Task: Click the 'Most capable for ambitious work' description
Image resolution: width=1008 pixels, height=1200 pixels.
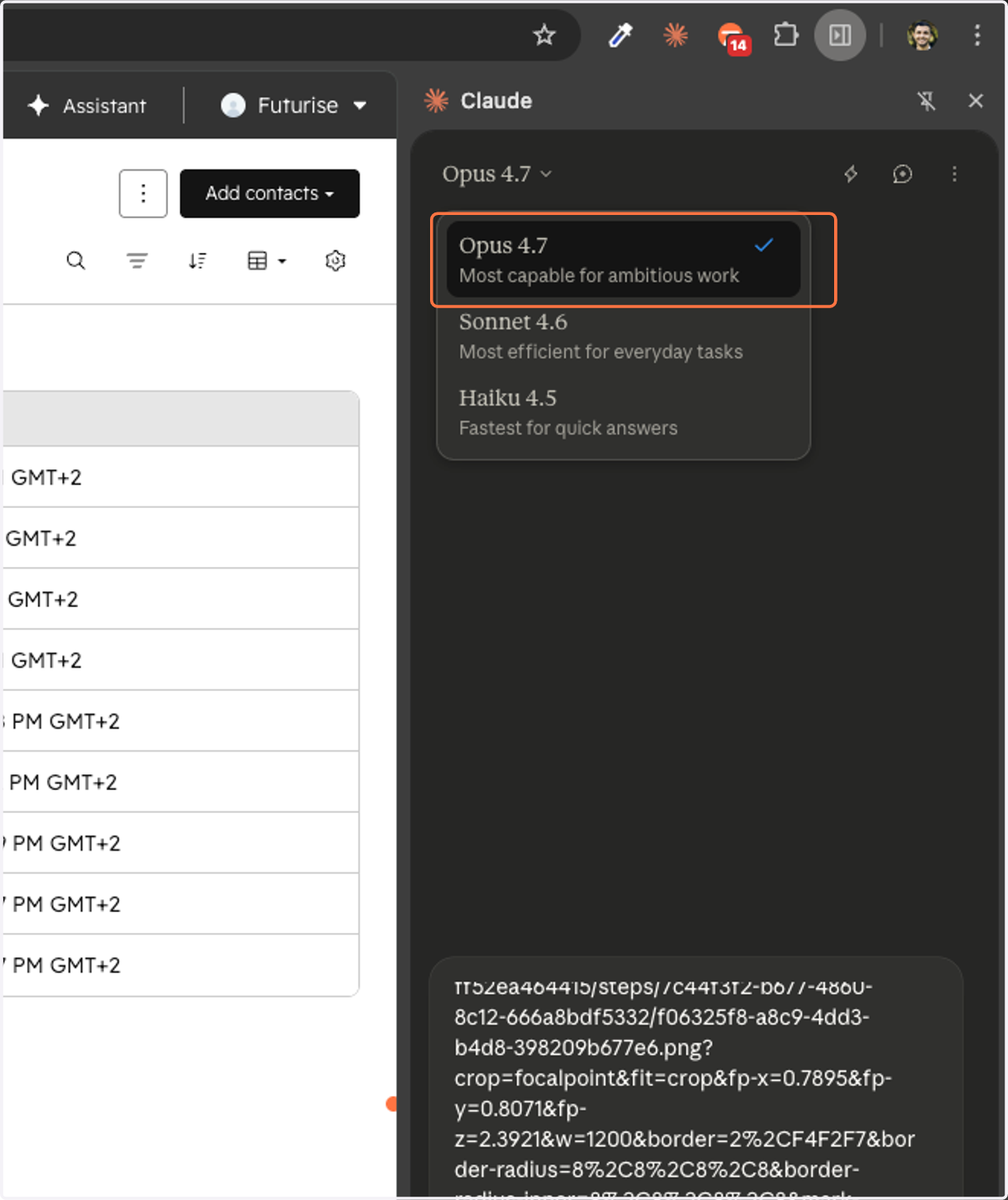Action: pyautogui.click(x=599, y=275)
